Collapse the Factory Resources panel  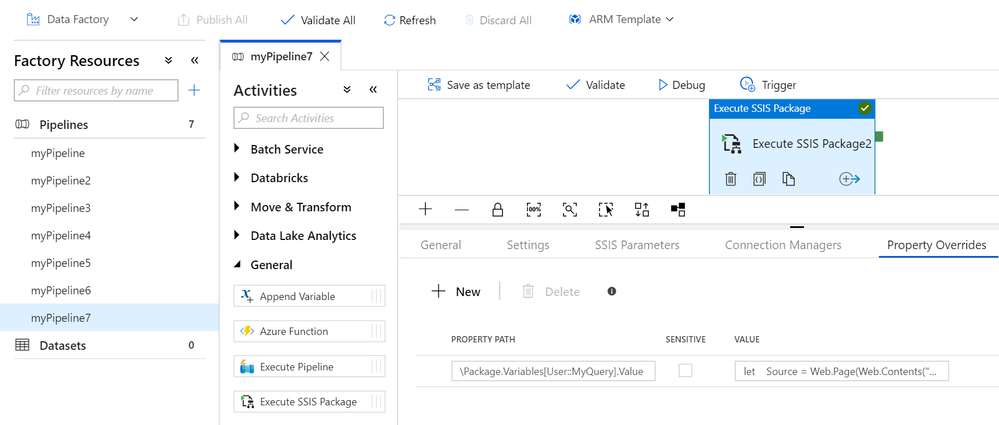coord(195,61)
